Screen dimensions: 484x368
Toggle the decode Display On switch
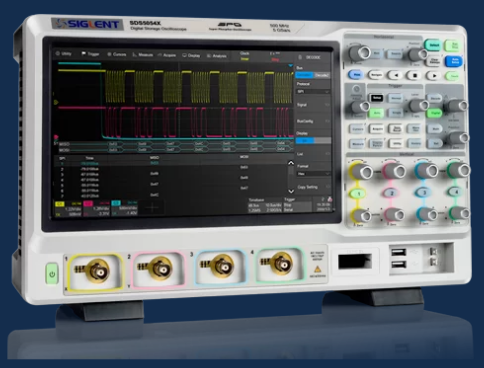pyautogui.click(x=313, y=141)
